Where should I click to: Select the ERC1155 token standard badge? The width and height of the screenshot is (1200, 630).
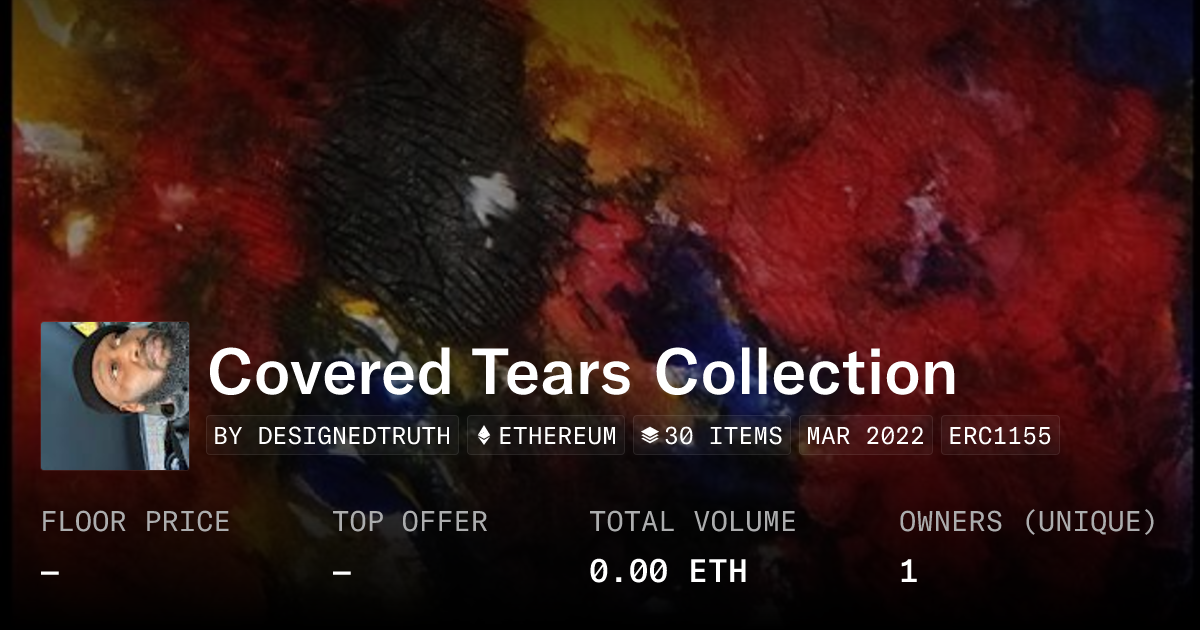pos(1000,436)
